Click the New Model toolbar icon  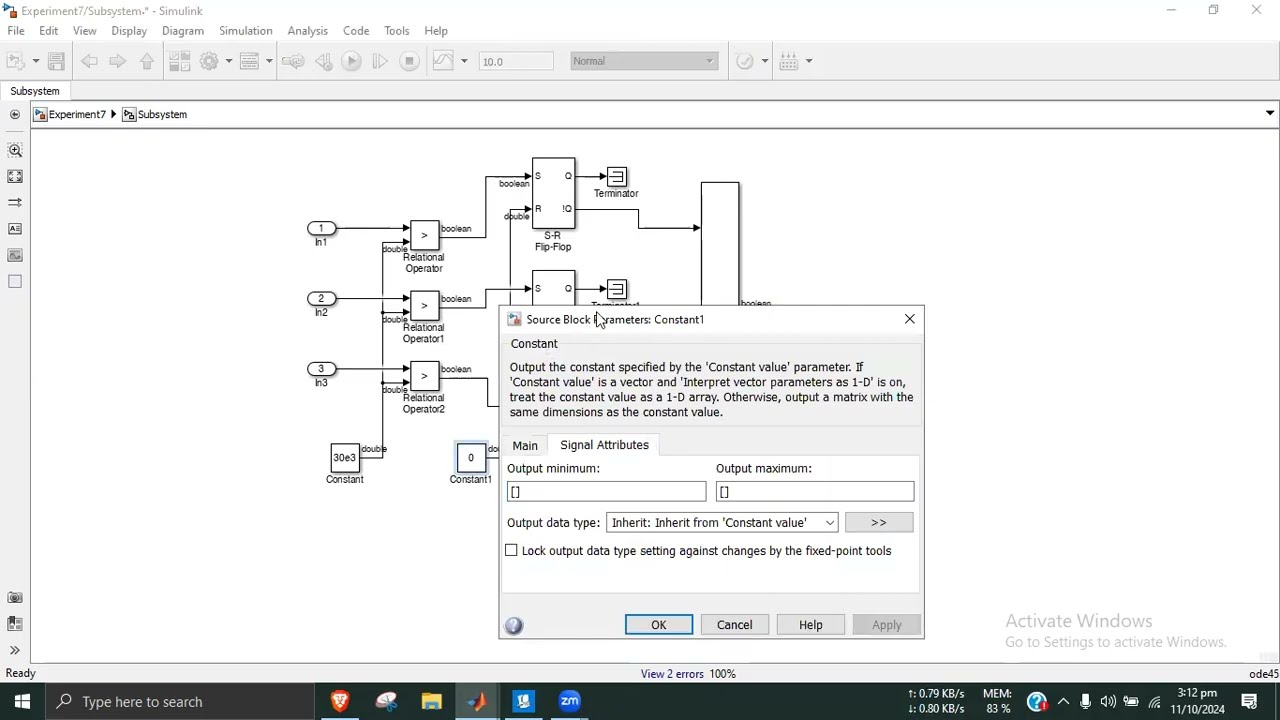(17, 61)
